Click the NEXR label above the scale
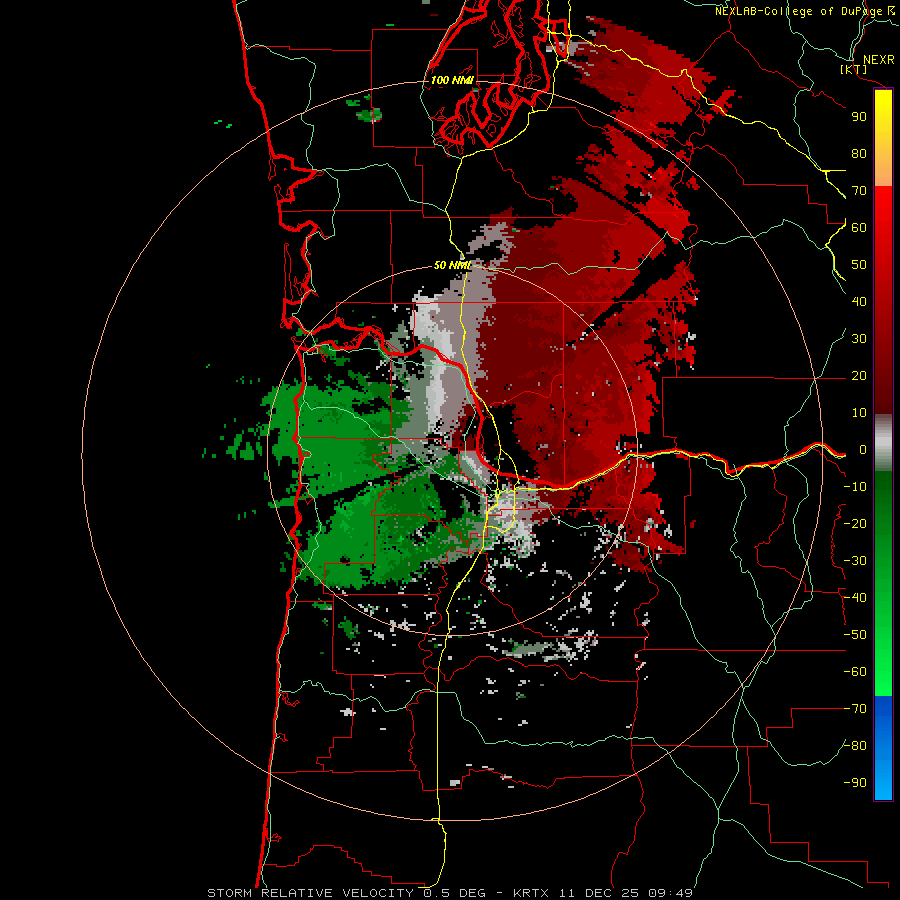 [878, 60]
